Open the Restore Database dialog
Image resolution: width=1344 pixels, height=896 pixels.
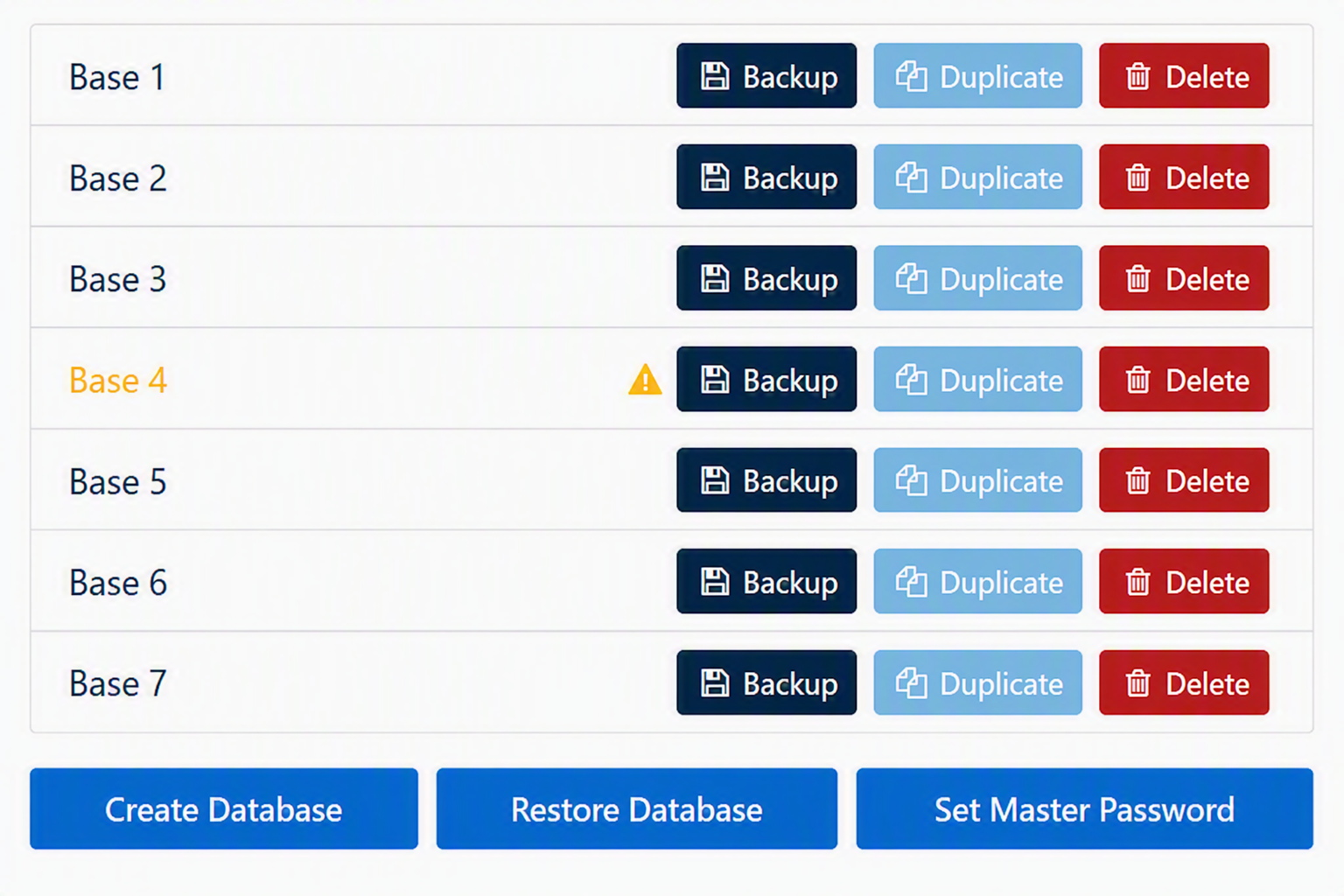637,809
